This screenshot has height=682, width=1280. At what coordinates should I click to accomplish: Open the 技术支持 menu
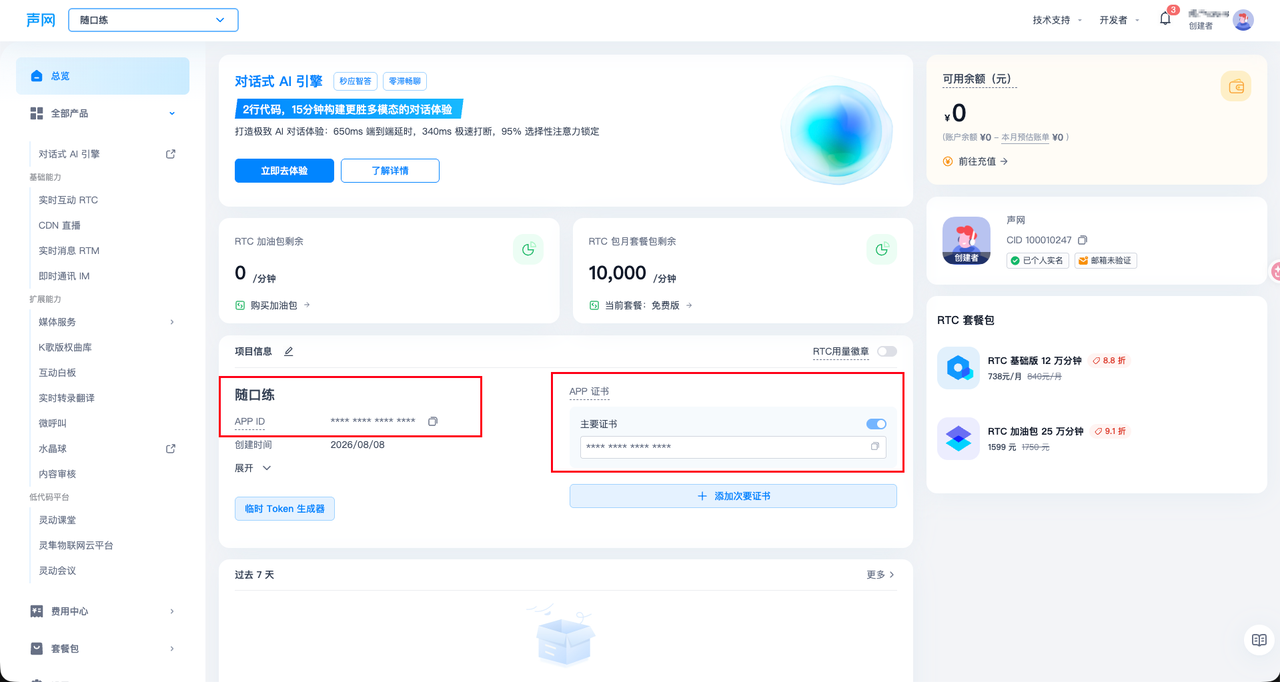point(1057,20)
